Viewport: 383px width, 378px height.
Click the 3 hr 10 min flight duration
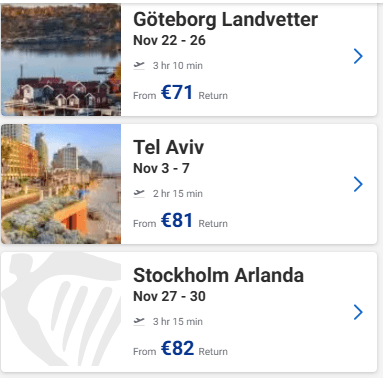coord(178,66)
